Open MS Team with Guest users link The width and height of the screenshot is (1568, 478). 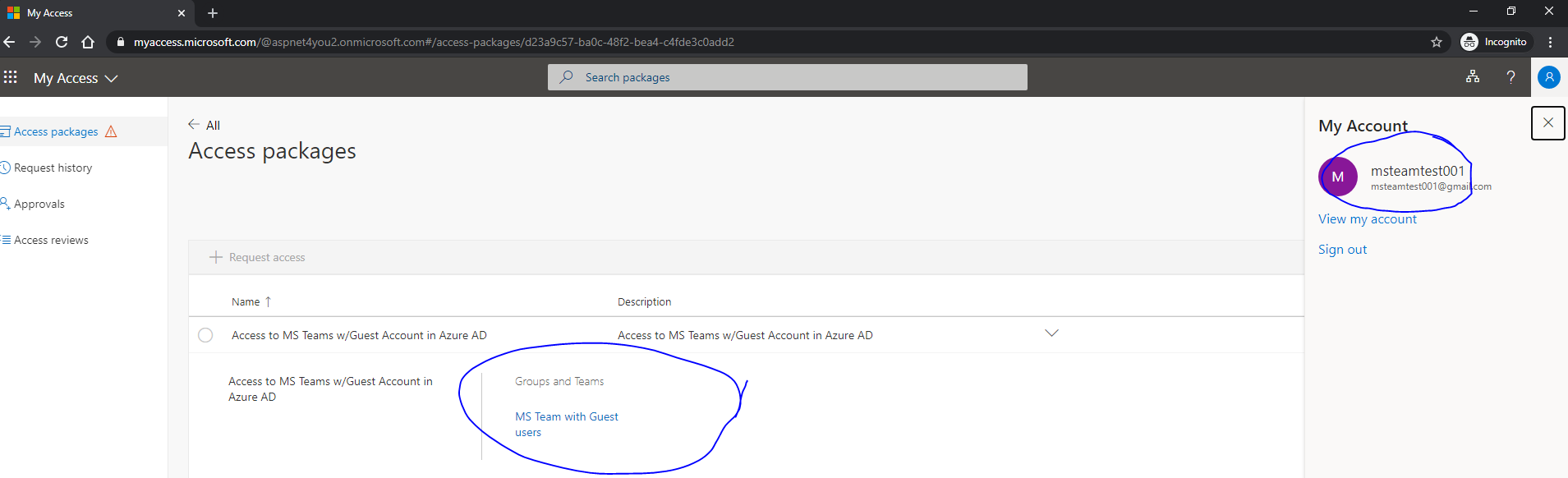(566, 425)
